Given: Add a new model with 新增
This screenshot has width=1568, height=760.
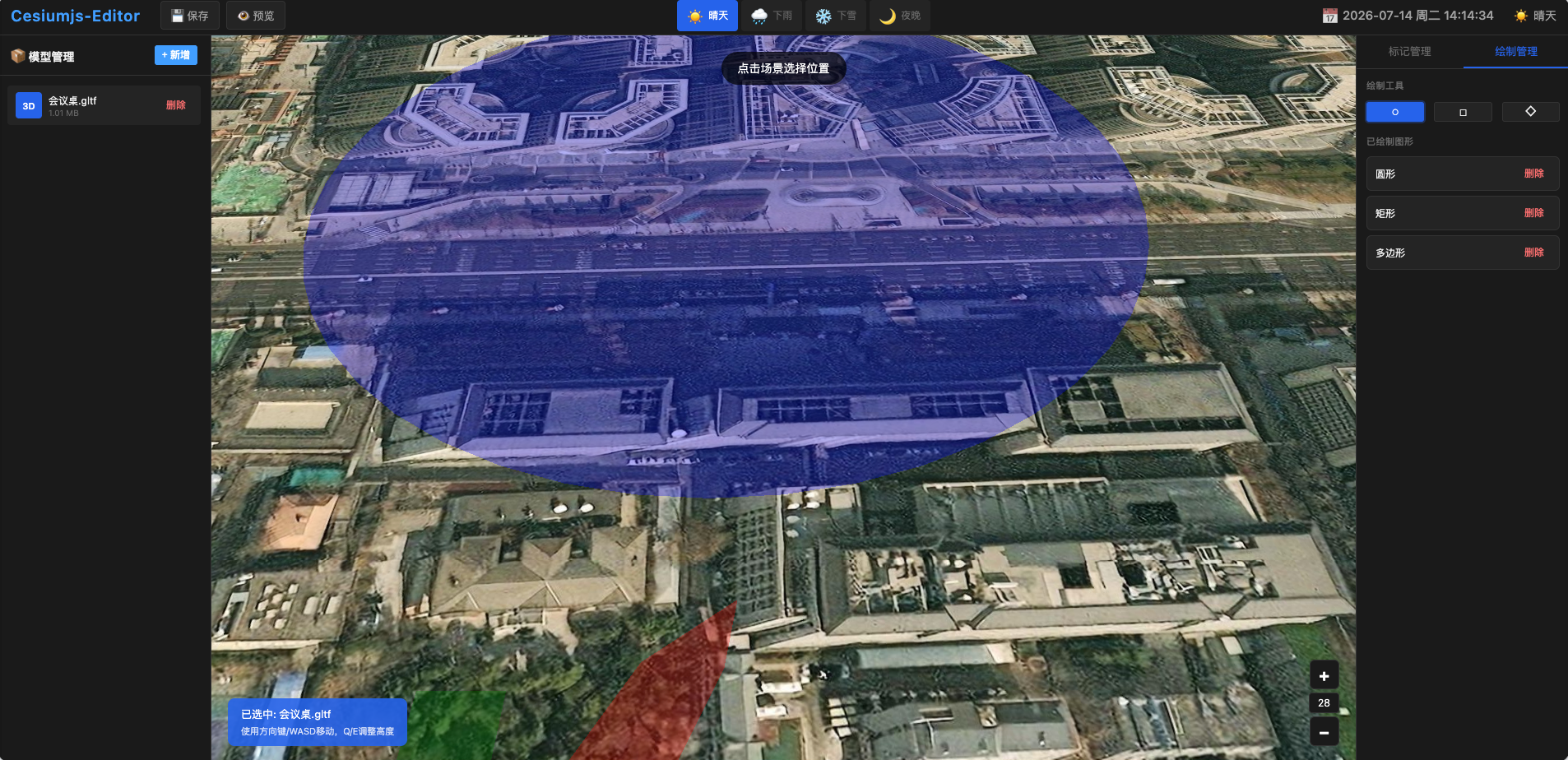Looking at the screenshot, I should (176, 55).
